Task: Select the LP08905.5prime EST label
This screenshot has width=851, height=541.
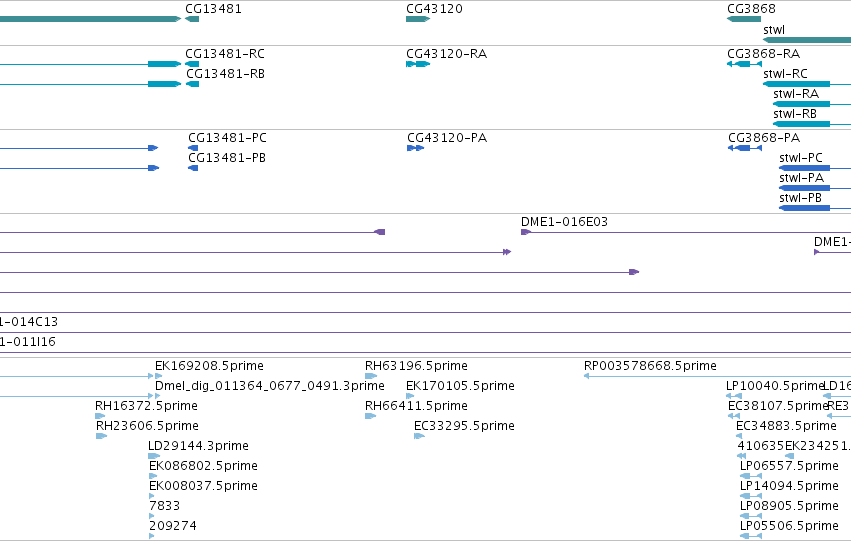Action: pyautogui.click(x=789, y=506)
